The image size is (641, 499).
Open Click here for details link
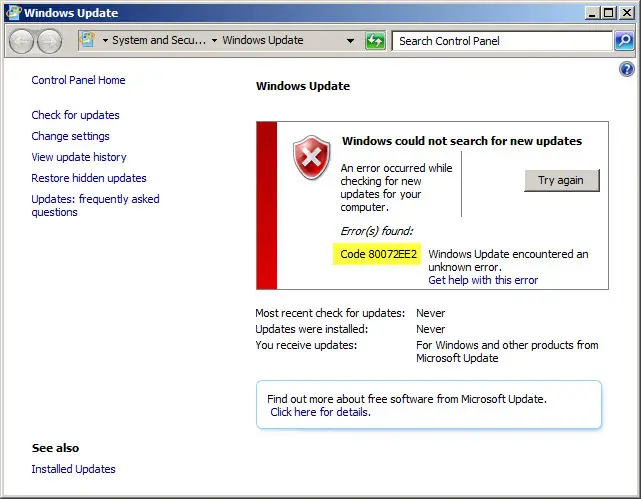[320, 412]
